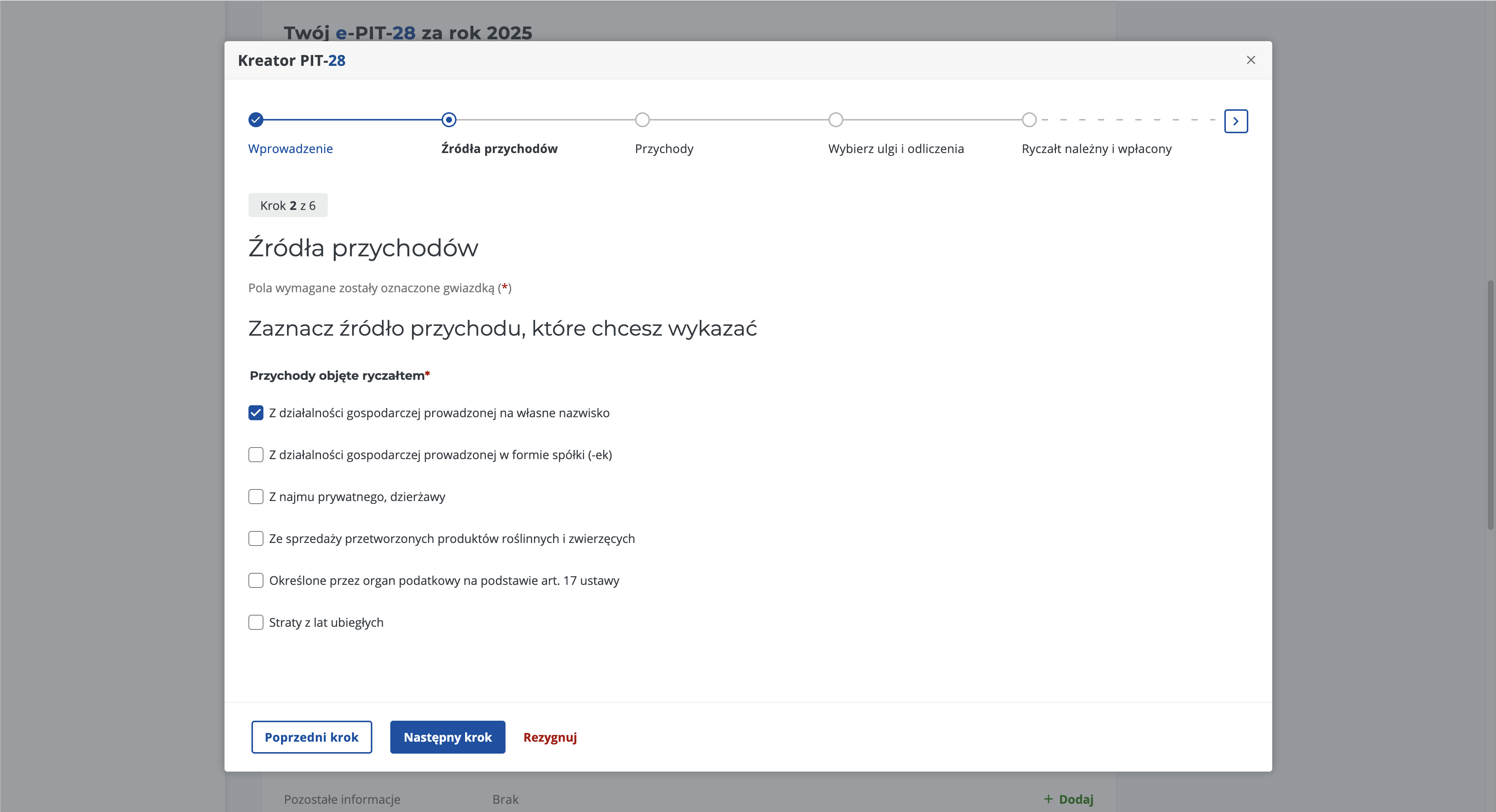Click the plus Dodaj link in background

click(1069, 799)
